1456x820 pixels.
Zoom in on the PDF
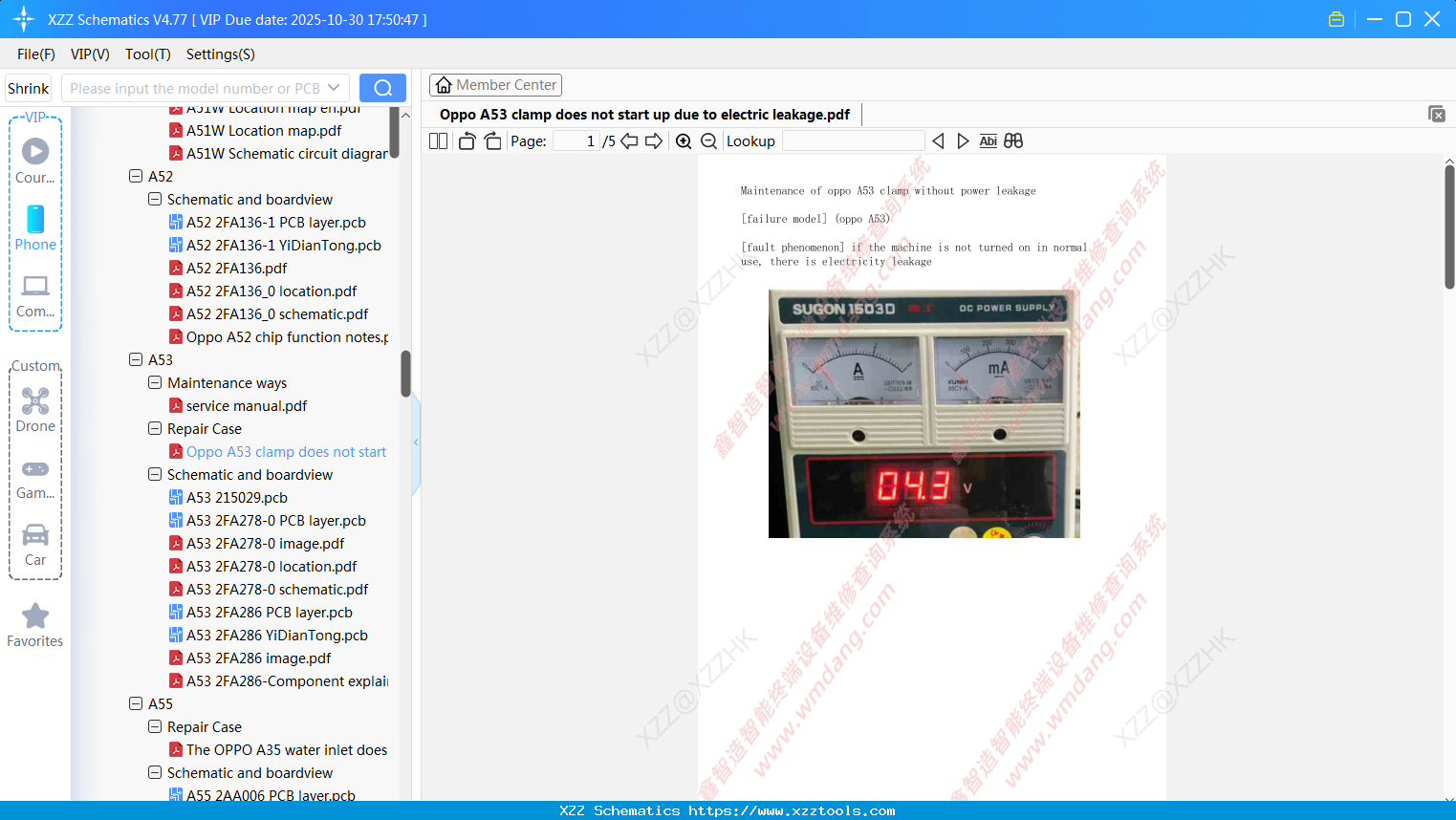pos(684,141)
